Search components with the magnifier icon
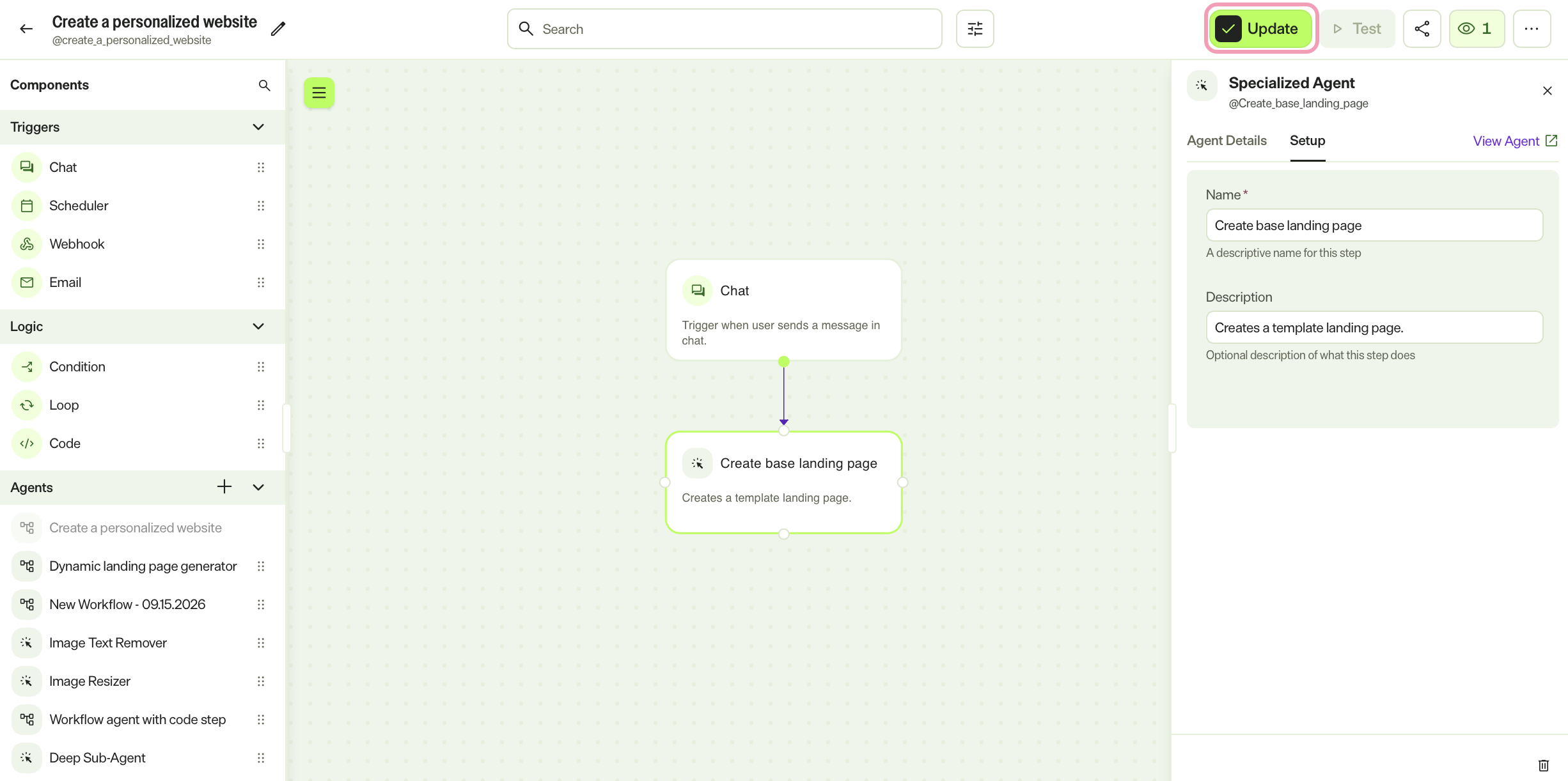Image resolution: width=1568 pixels, height=781 pixels. click(x=264, y=85)
